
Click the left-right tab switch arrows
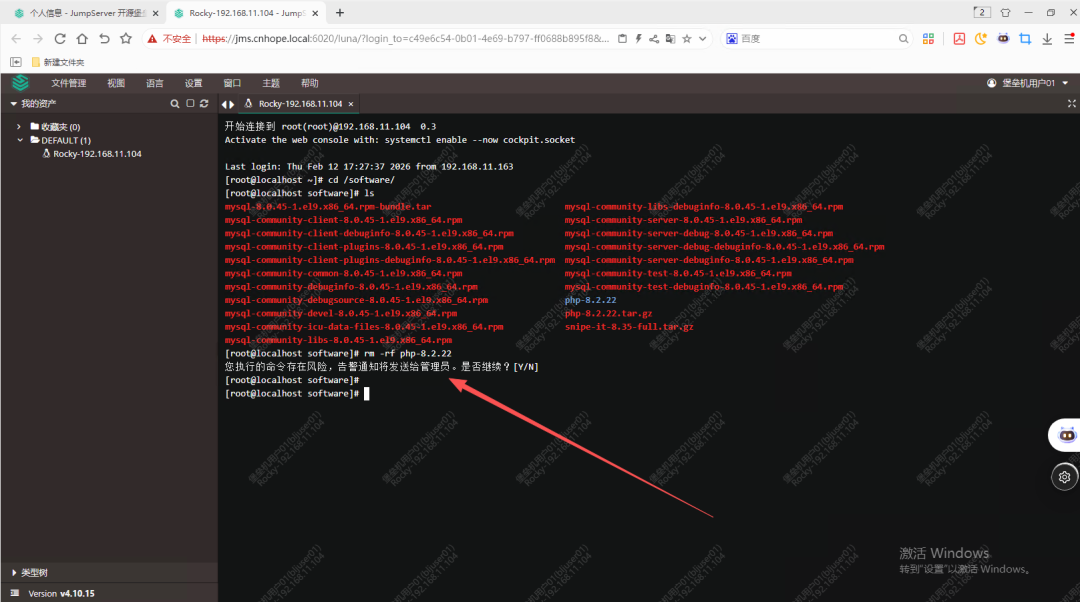coord(227,104)
